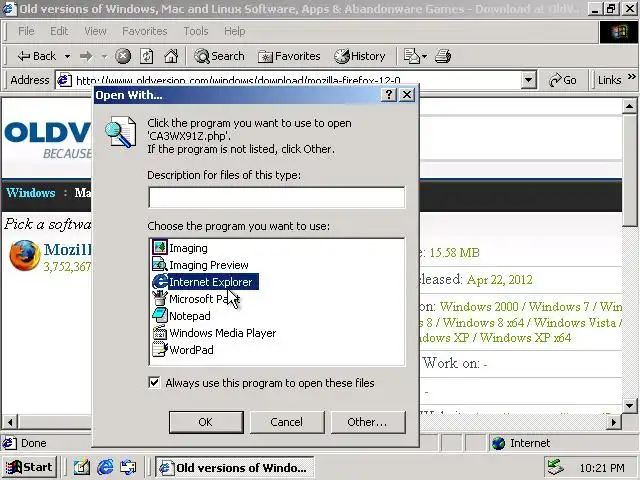Open the address bar dropdown arrow

point(529,80)
